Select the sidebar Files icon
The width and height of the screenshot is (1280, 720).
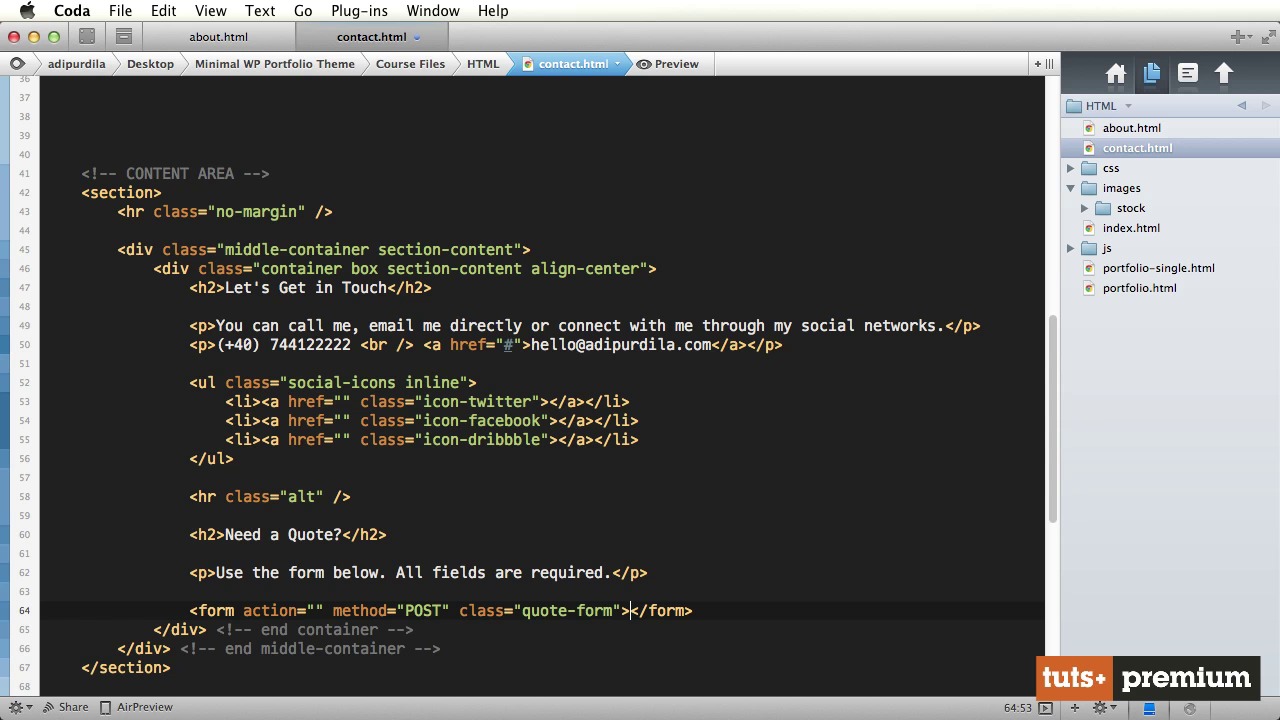pyautogui.click(x=1152, y=74)
